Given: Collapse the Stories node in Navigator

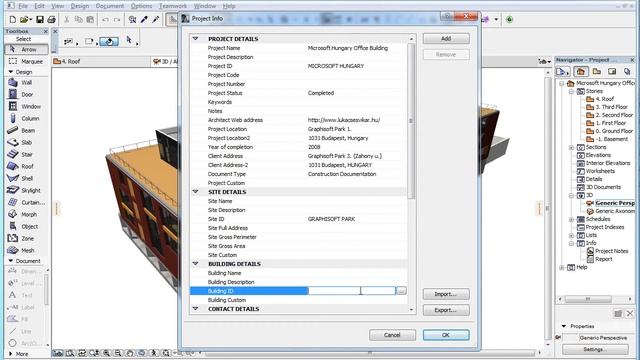Looking at the screenshot, I should click(571, 91).
